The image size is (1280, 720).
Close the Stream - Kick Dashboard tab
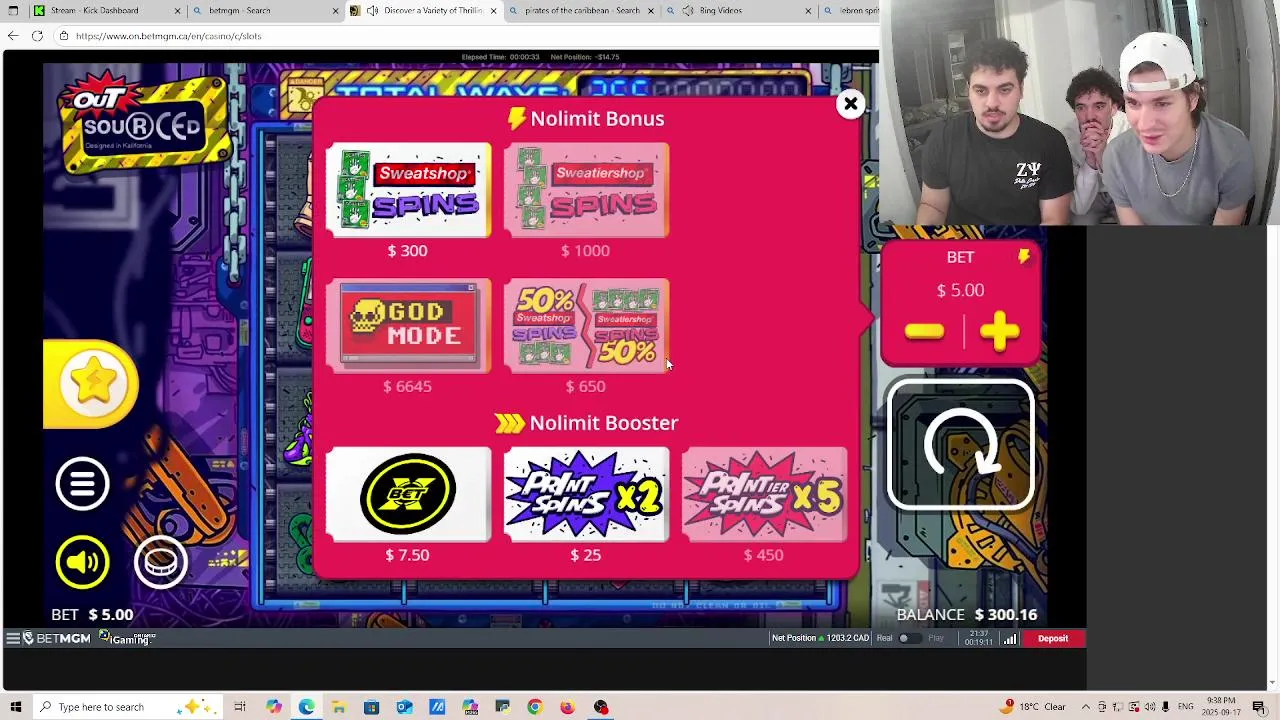(178, 11)
